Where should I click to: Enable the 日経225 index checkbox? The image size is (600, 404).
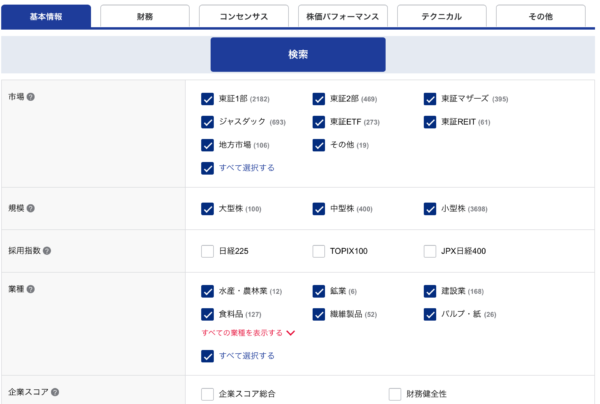207,251
